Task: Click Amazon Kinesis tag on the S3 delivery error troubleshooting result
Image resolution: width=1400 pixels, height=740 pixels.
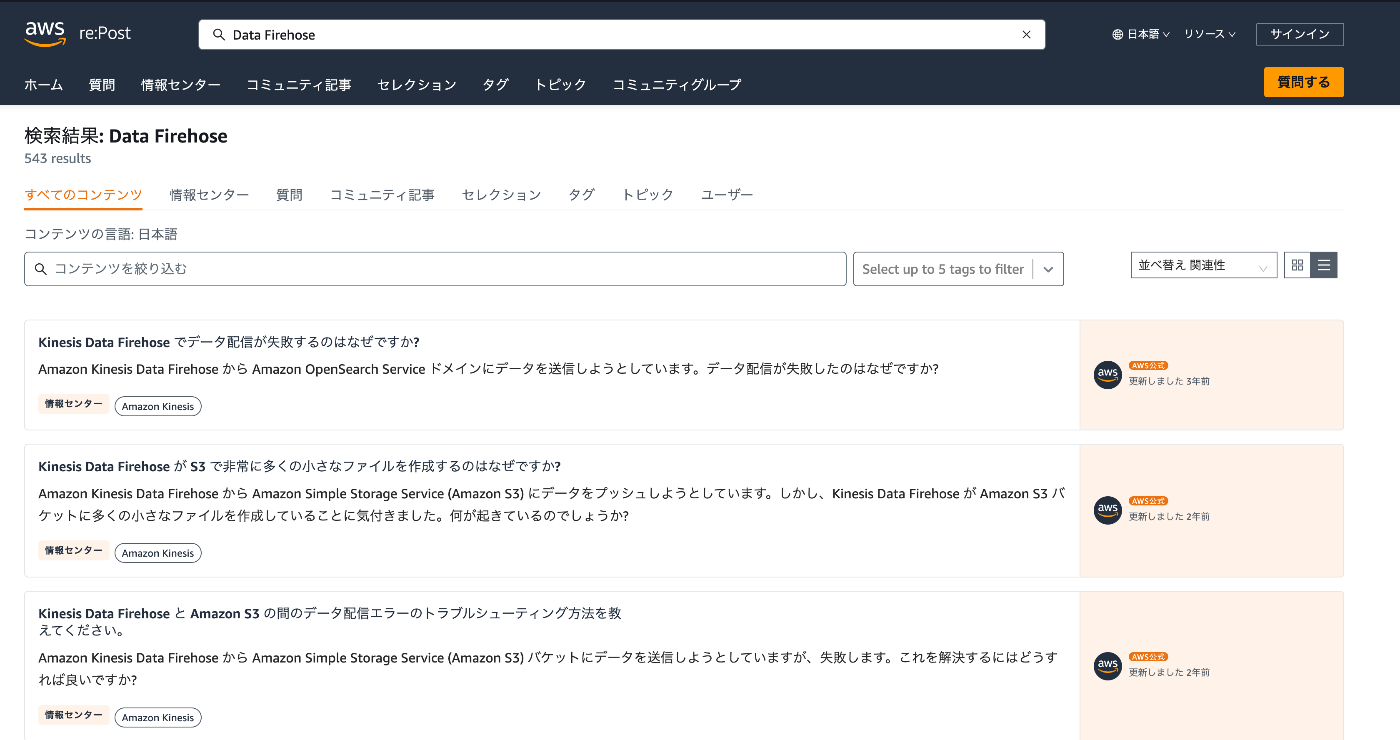Action: (158, 717)
